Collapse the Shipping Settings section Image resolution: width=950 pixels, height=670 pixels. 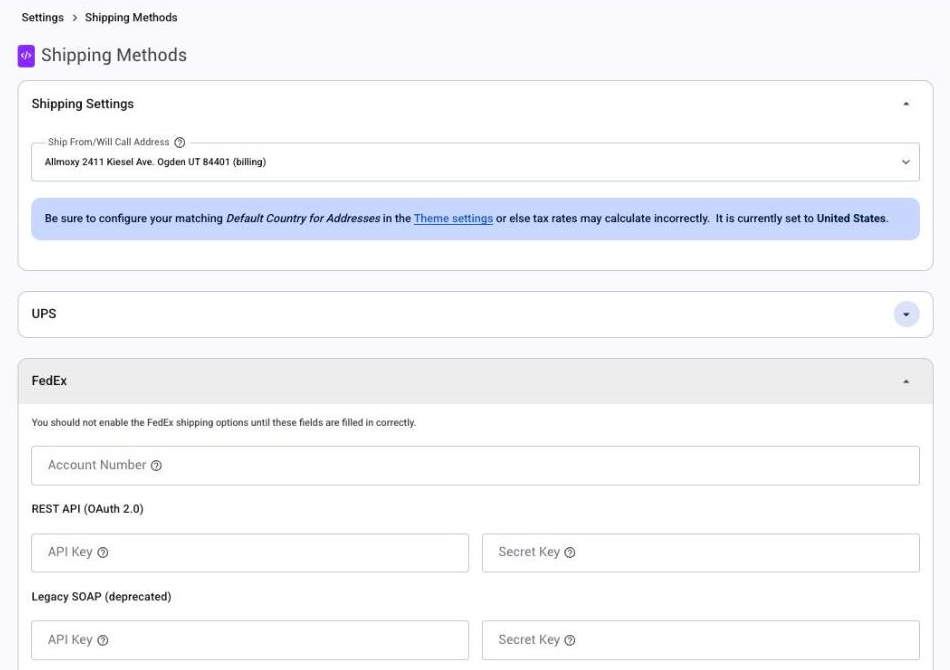(x=906, y=104)
